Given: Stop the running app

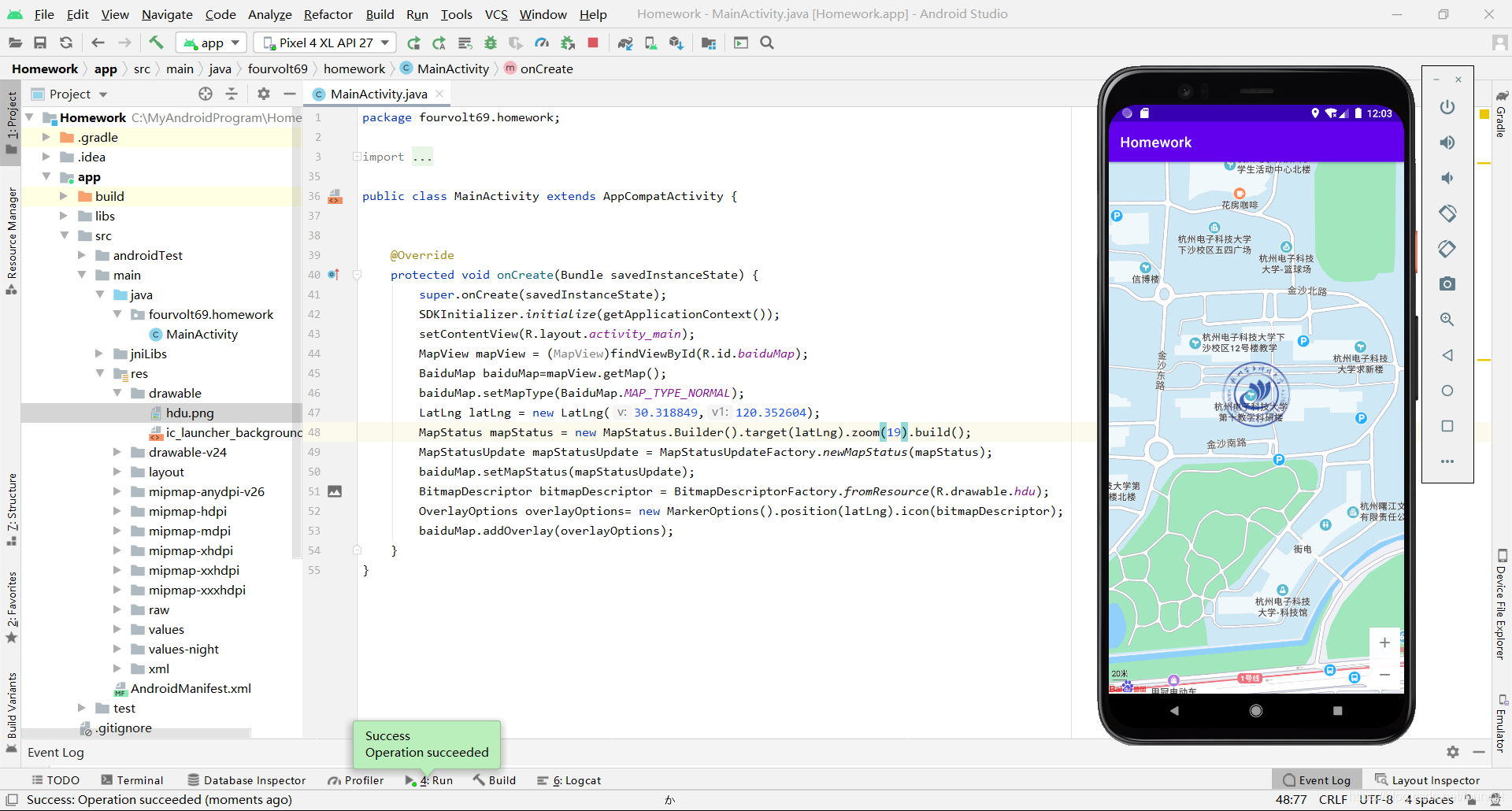Looking at the screenshot, I should [593, 43].
